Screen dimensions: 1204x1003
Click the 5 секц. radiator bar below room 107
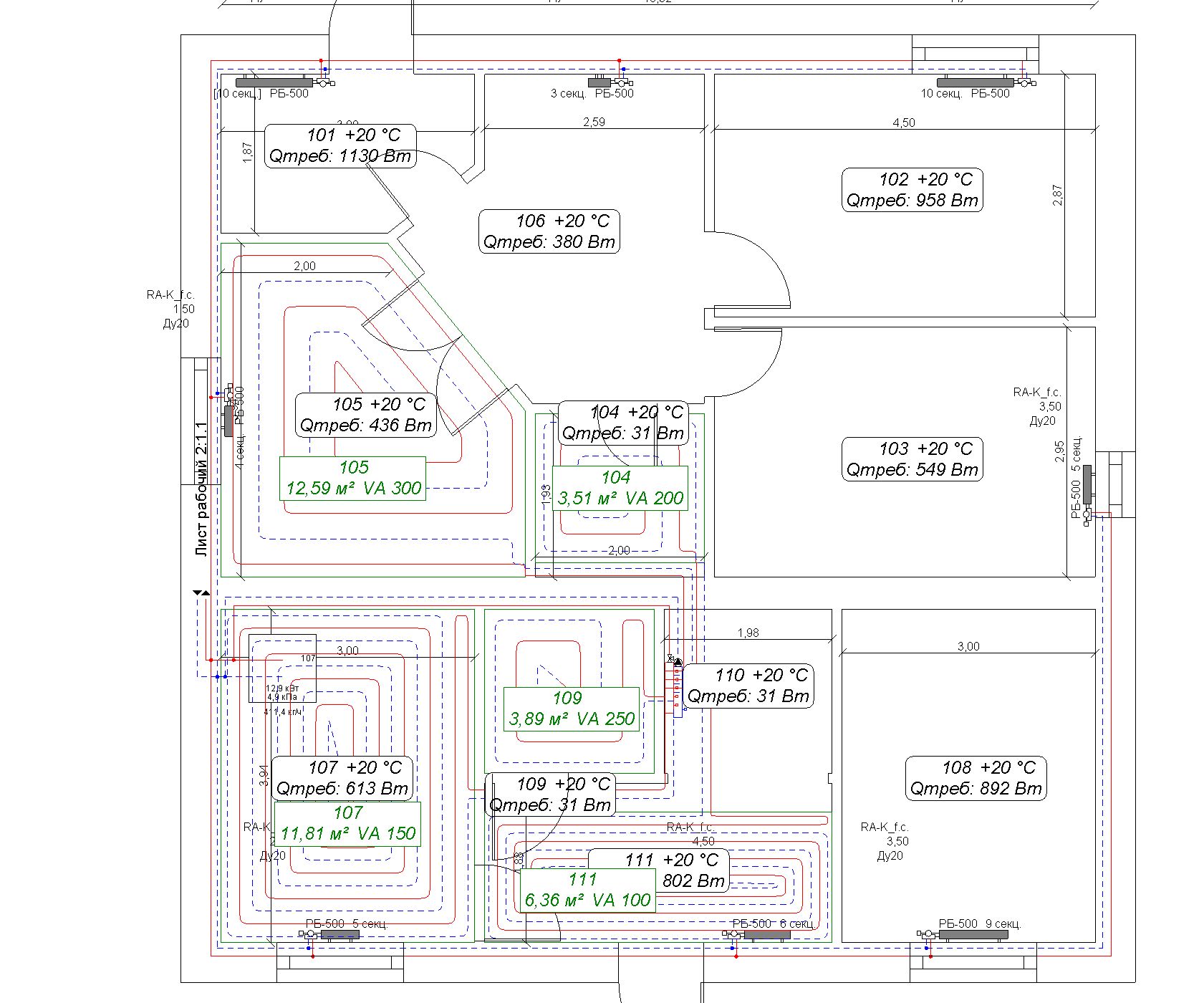339,934
